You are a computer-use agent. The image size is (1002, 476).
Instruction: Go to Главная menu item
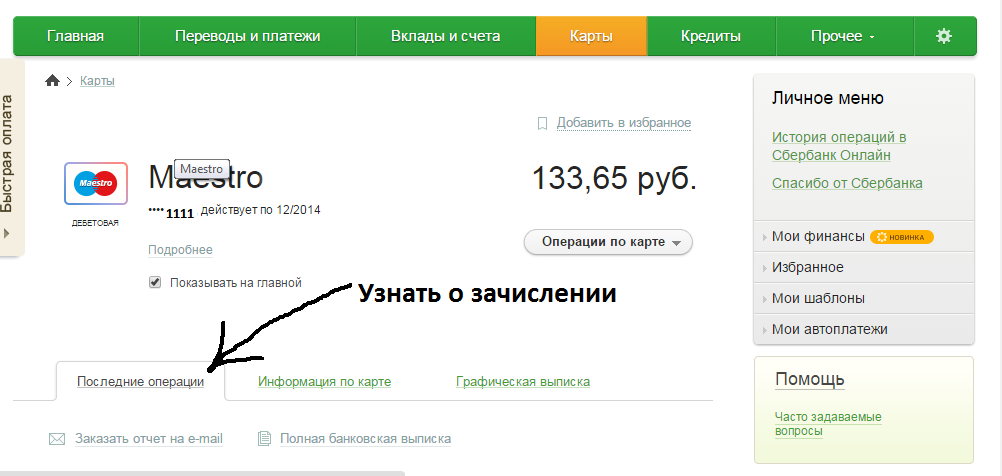(75, 36)
